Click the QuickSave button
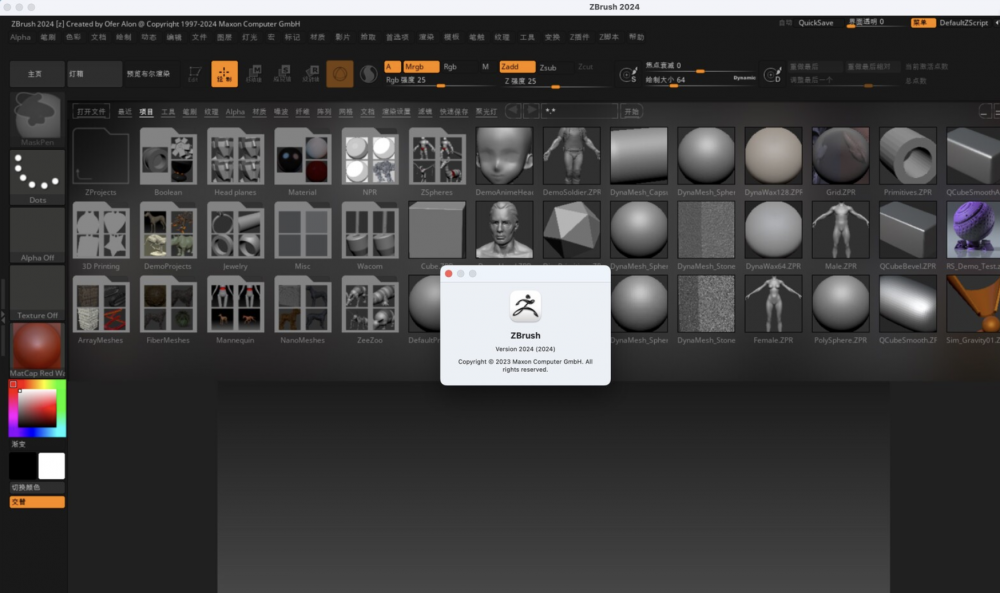The image size is (1000, 593). click(x=816, y=22)
